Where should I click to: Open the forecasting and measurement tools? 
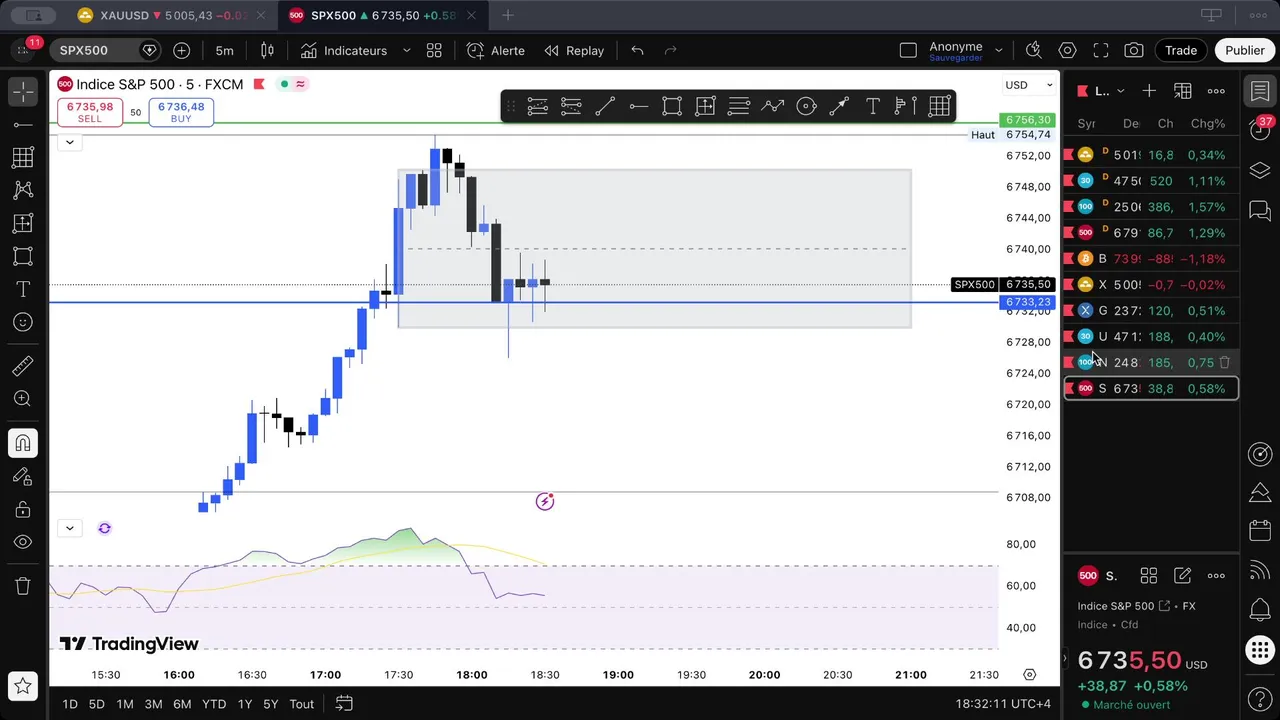click(23, 223)
